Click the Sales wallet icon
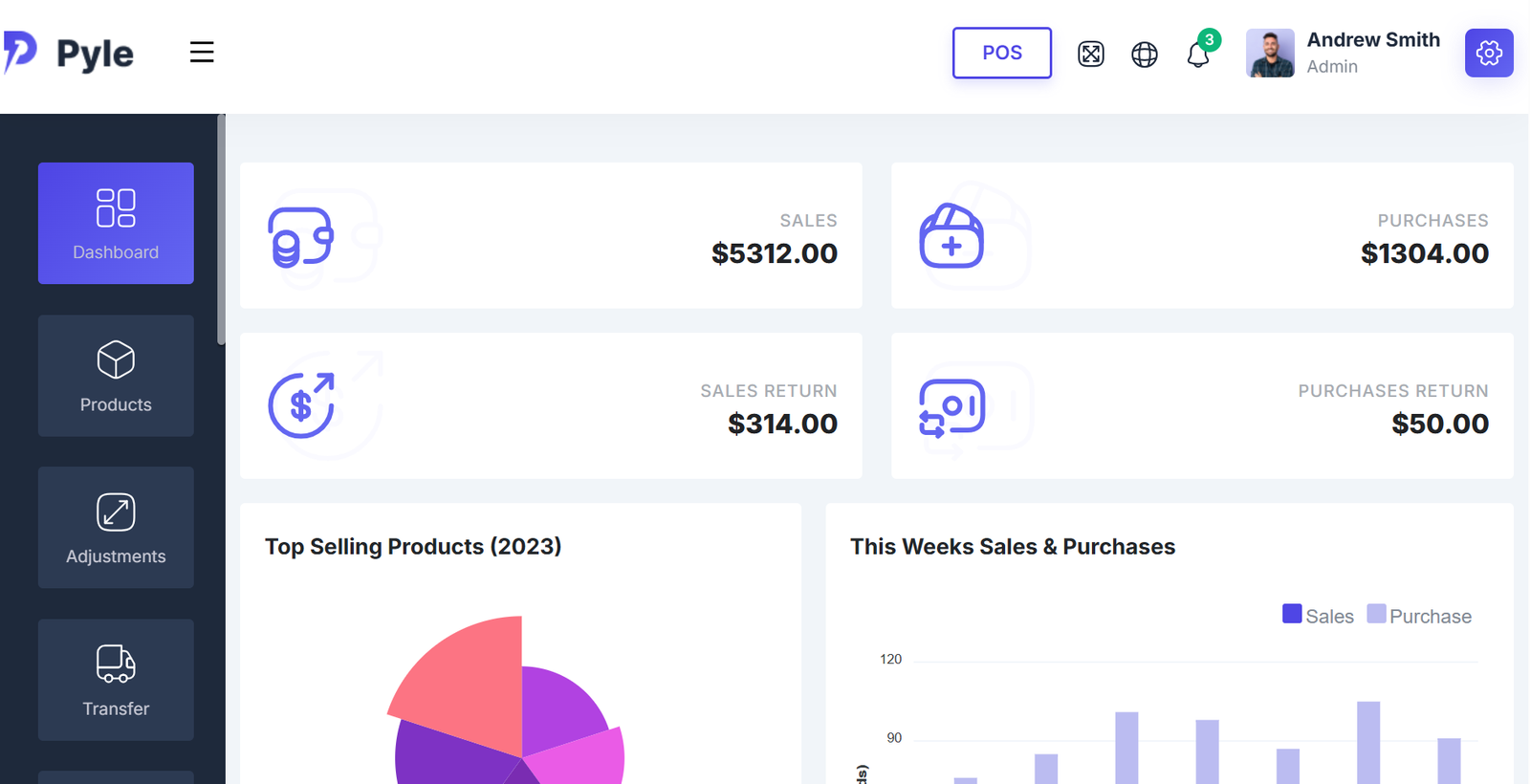 pyautogui.click(x=300, y=237)
